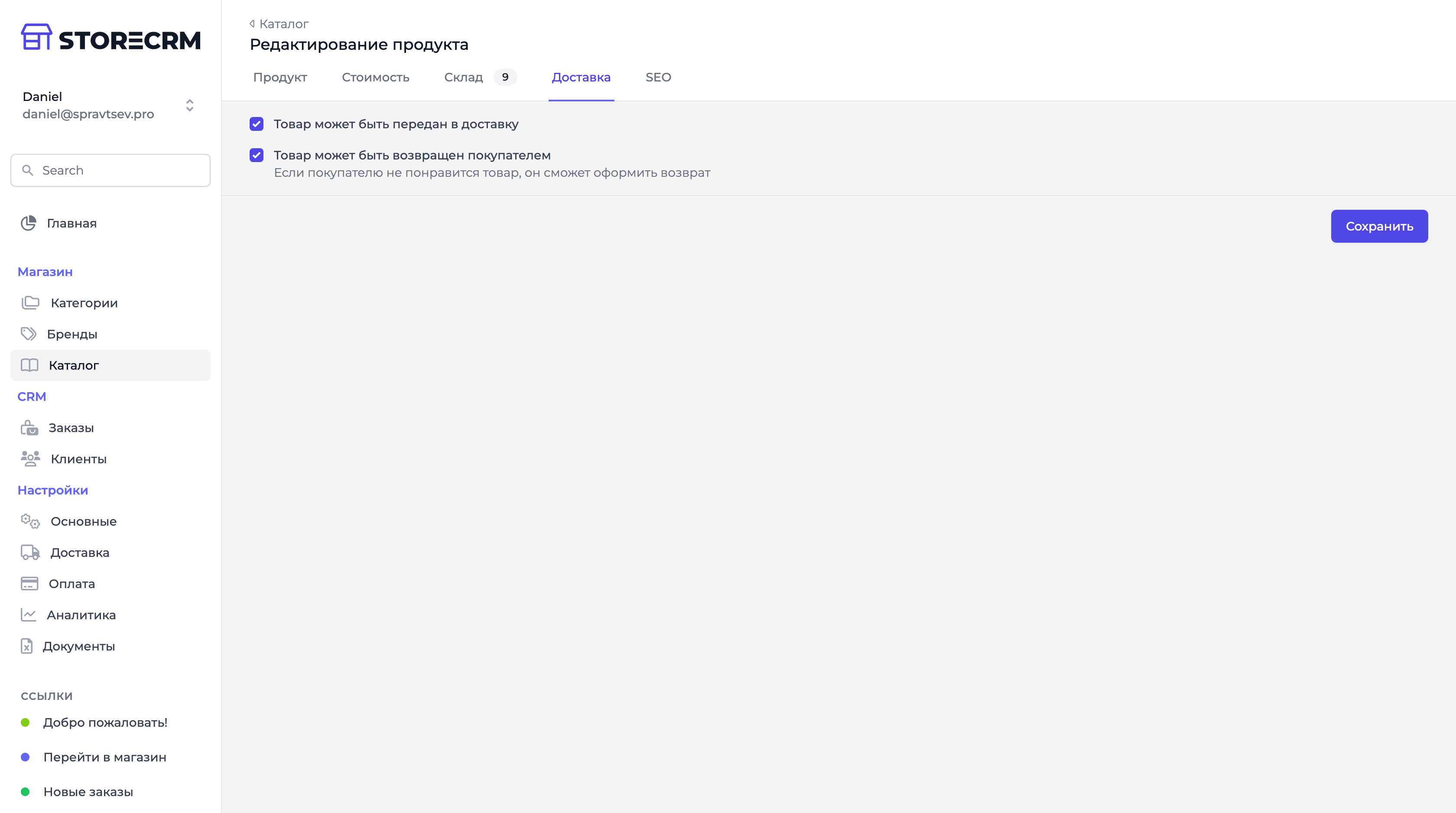Go back using the Каталог breadcrumb arrow
This screenshot has height=813, width=1456.
(x=252, y=24)
